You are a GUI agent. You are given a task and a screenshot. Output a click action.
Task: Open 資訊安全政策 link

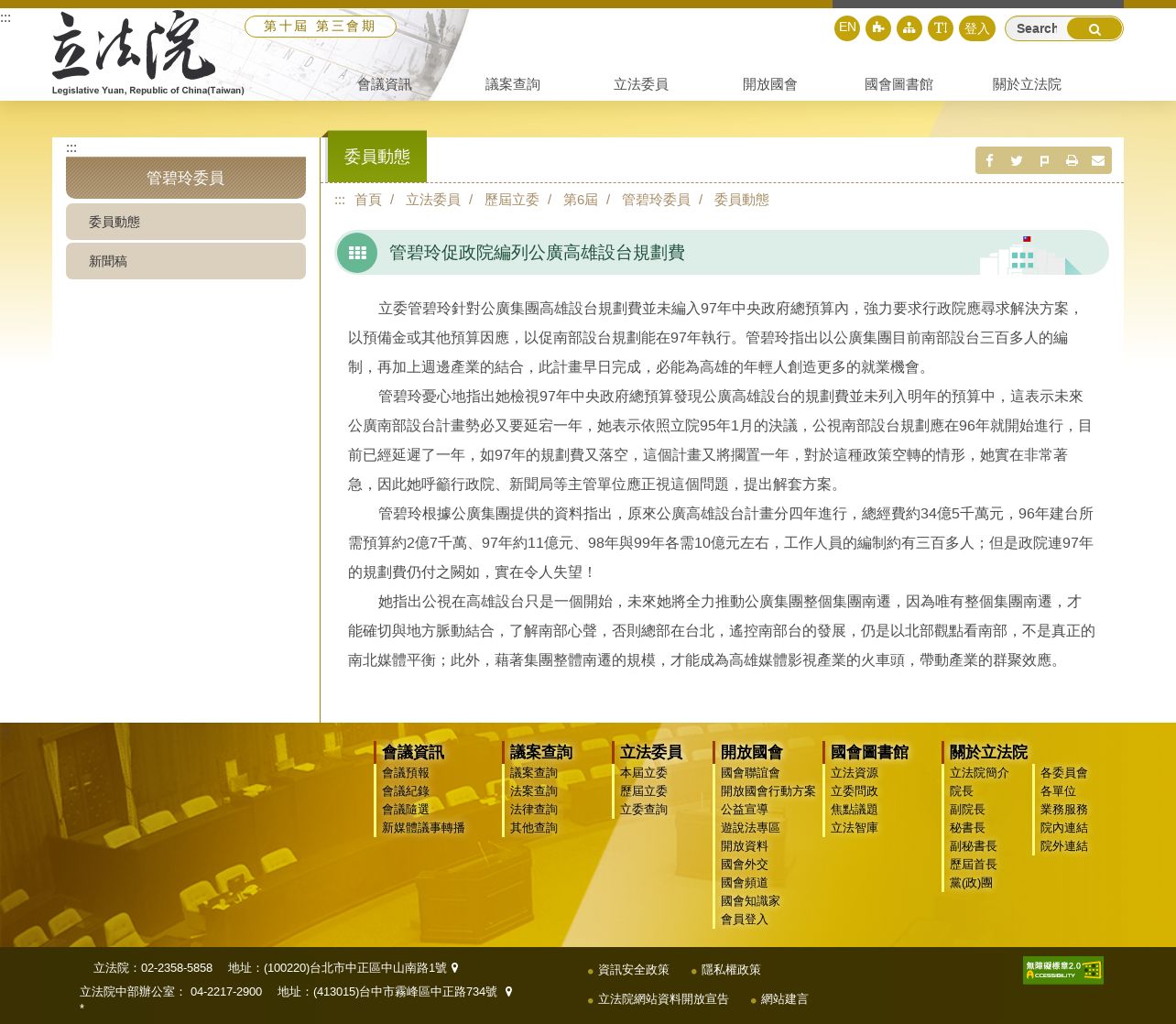coord(634,970)
